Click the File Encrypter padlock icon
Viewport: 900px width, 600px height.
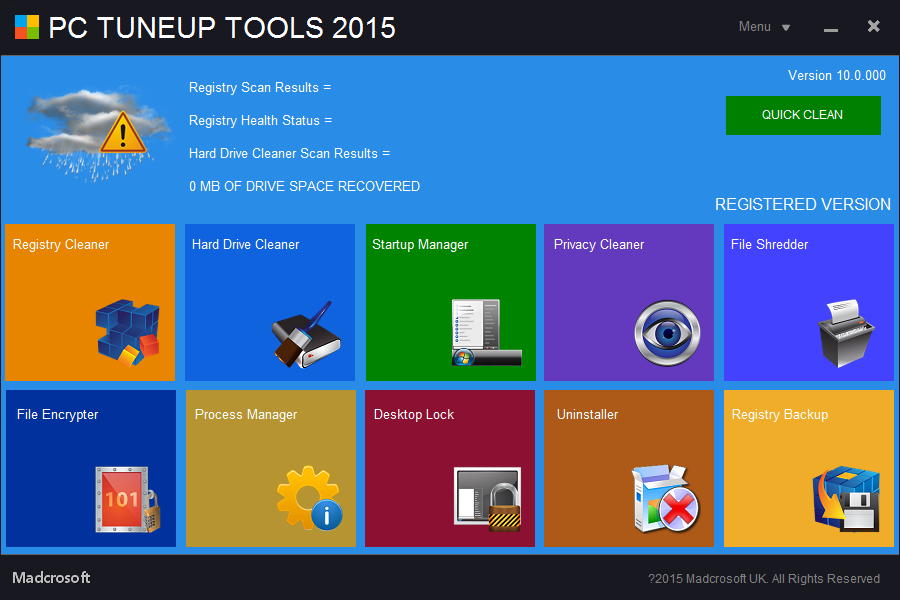click(x=127, y=500)
